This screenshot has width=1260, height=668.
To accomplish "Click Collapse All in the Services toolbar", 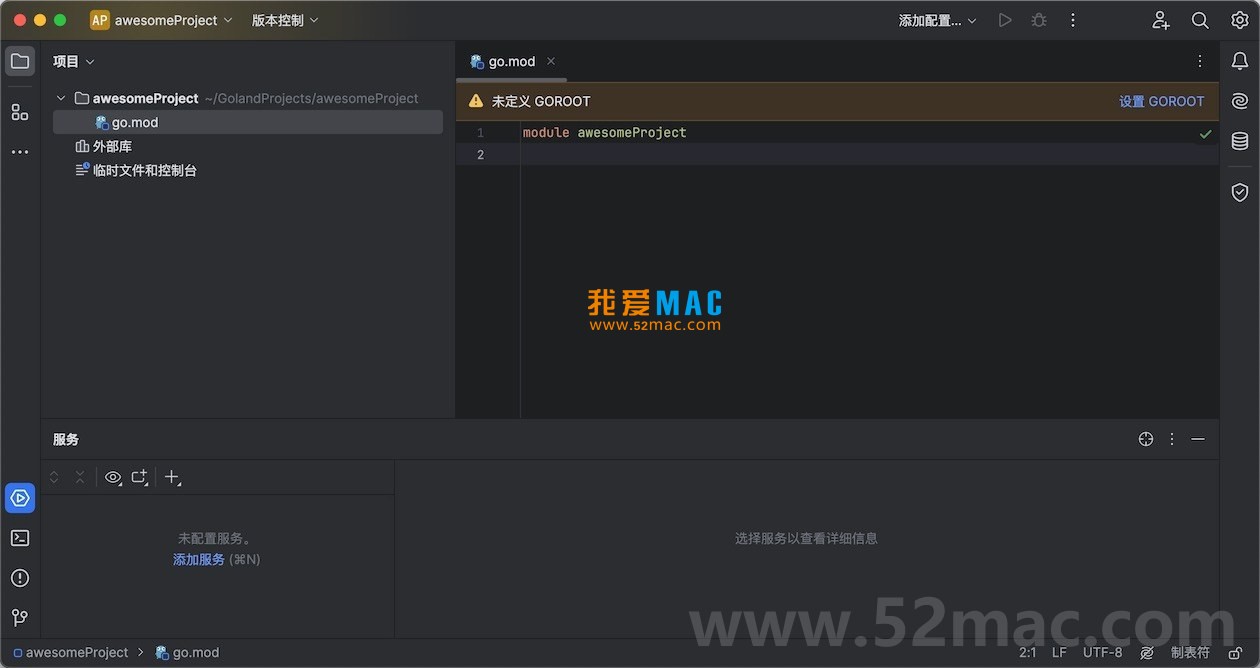I will click(80, 478).
